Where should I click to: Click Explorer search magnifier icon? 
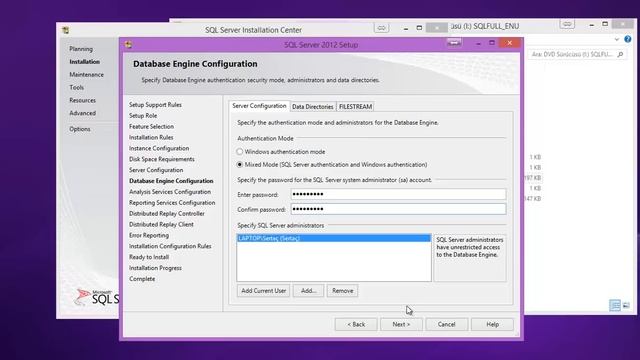(620, 54)
